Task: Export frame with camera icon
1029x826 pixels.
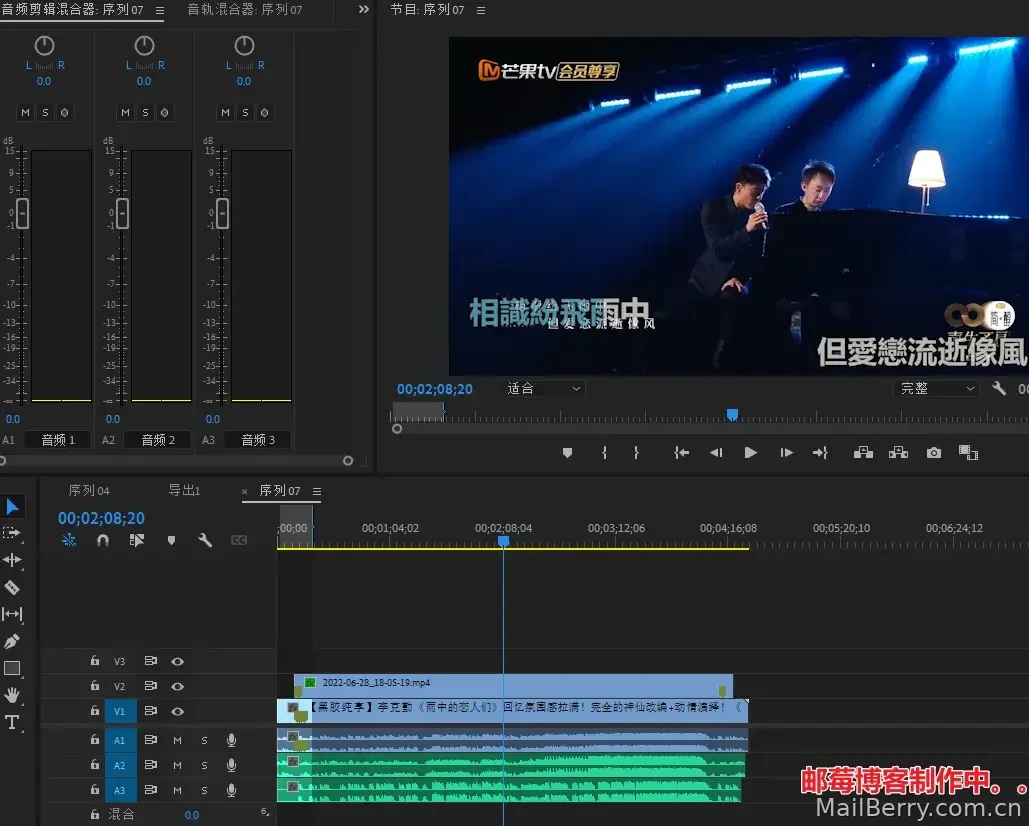Action: point(934,453)
